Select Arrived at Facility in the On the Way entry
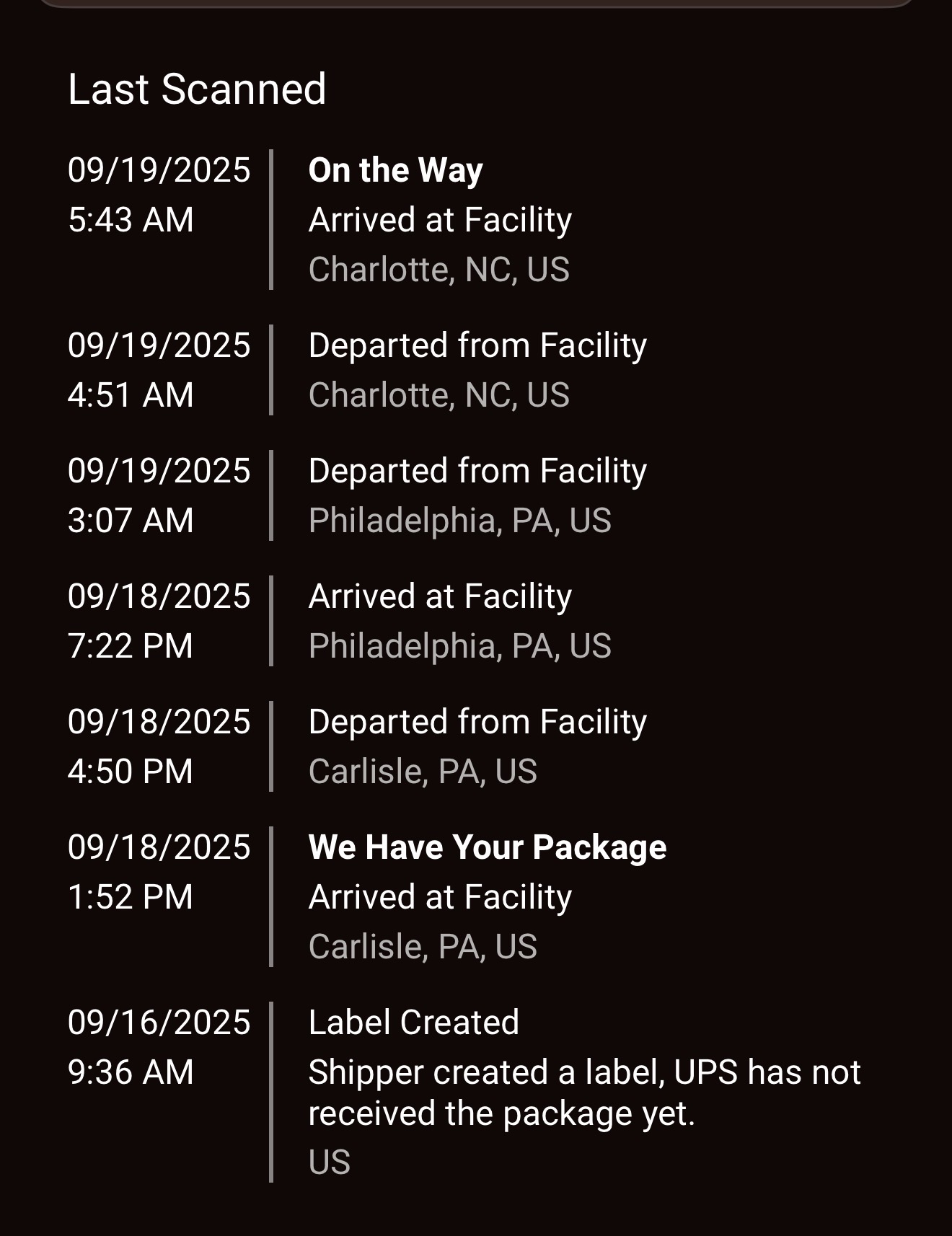This screenshot has width=952, height=1236. point(440,220)
